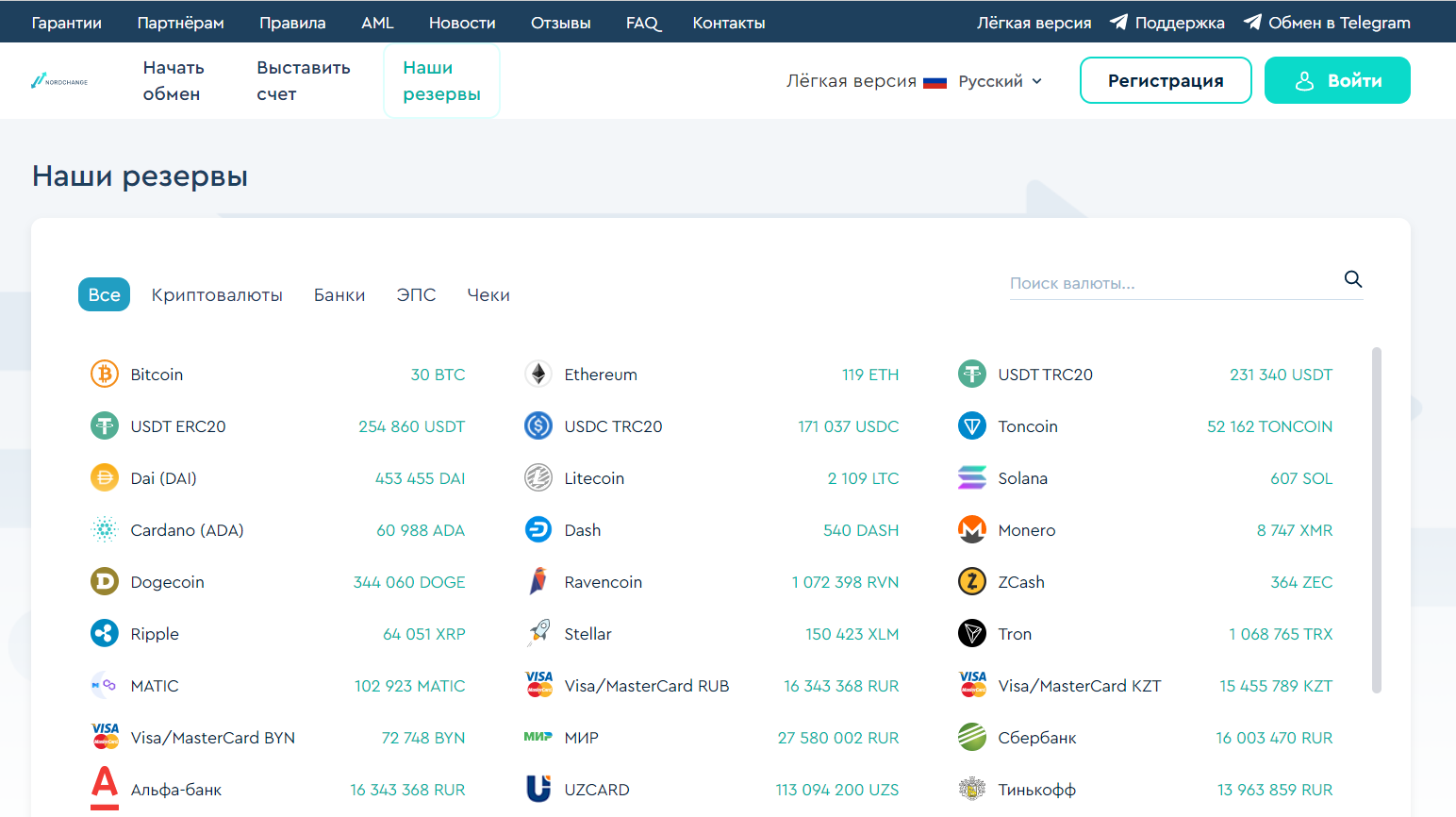Image resolution: width=1456 pixels, height=817 pixels.
Task: Click the Visa/MasterCard KZT card icon
Action: pyautogui.click(x=973, y=685)
